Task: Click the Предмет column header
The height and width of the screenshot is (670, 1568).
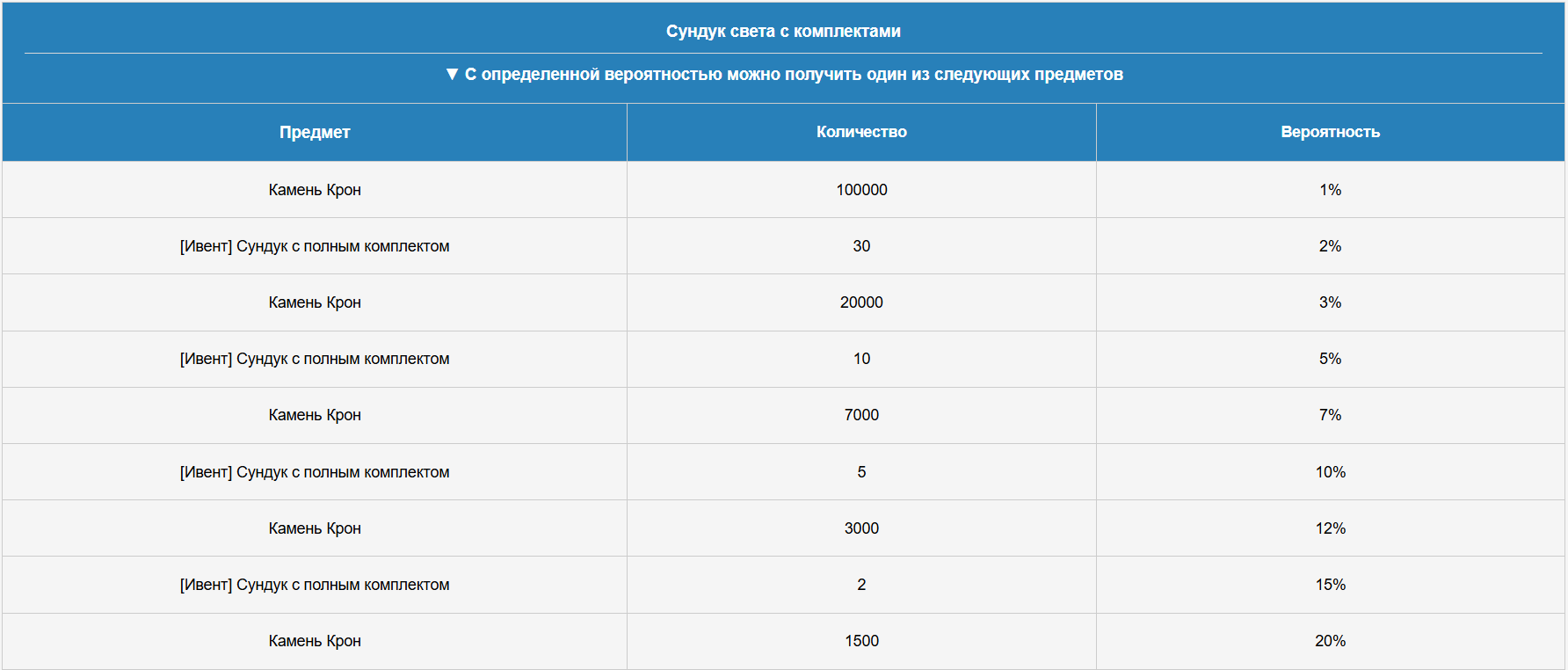Action: 315,132
